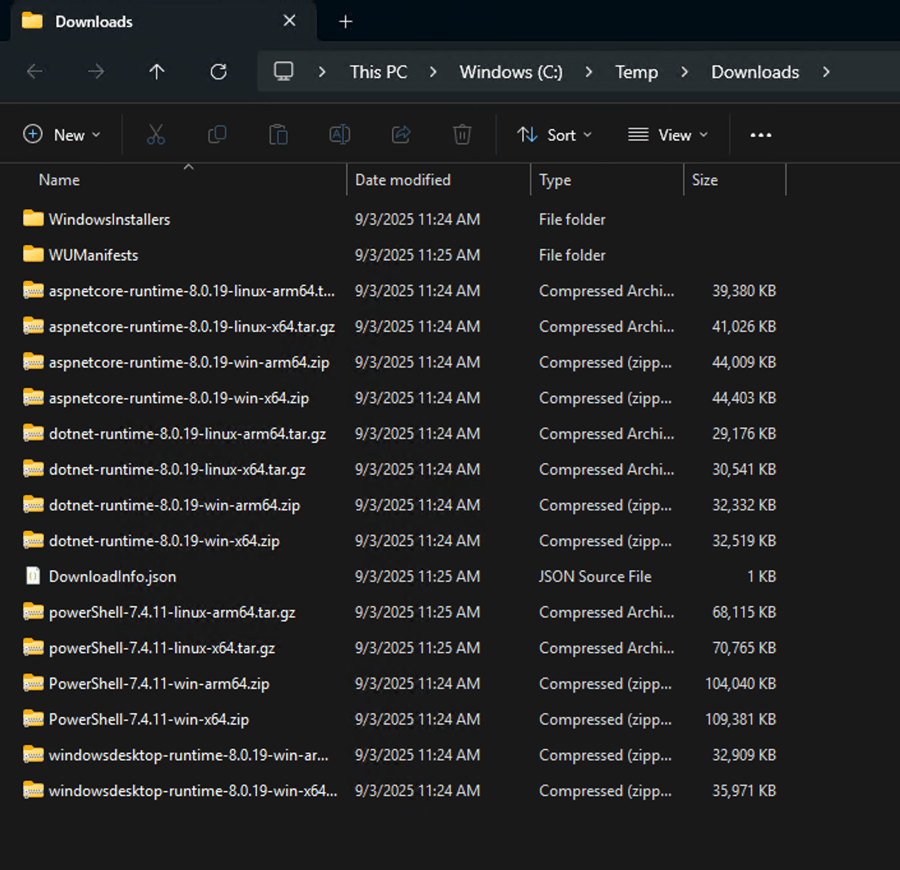The width and height of the screenshot is (900, 870).
Task: Open the Sort dropdown menu
Action: point(554,135)
